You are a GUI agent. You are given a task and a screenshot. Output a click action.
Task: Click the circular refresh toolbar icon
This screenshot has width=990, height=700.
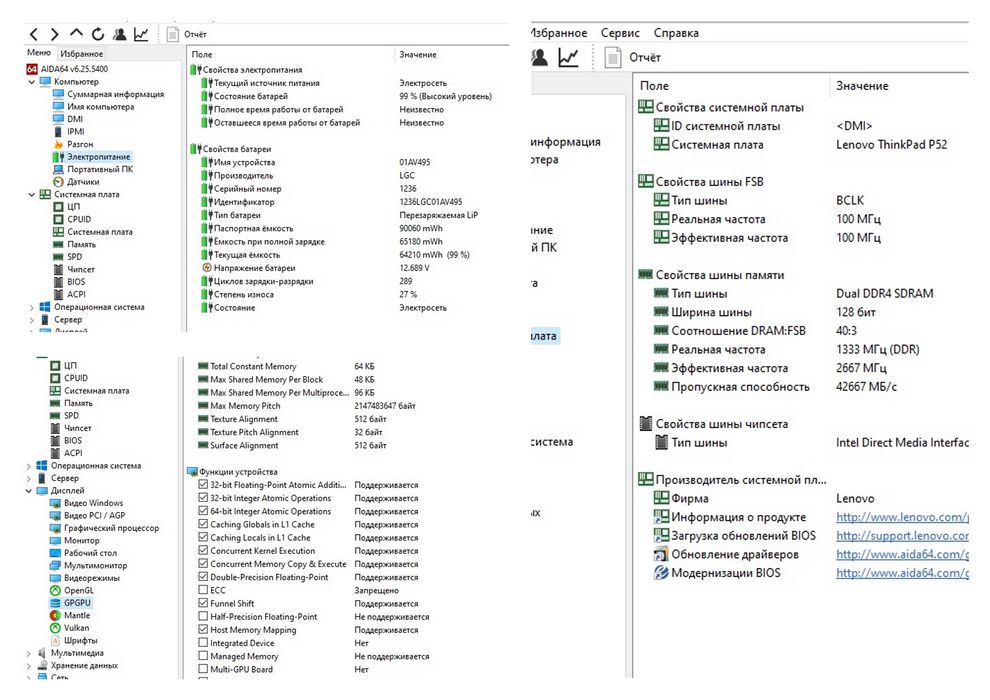pos(97,34)
